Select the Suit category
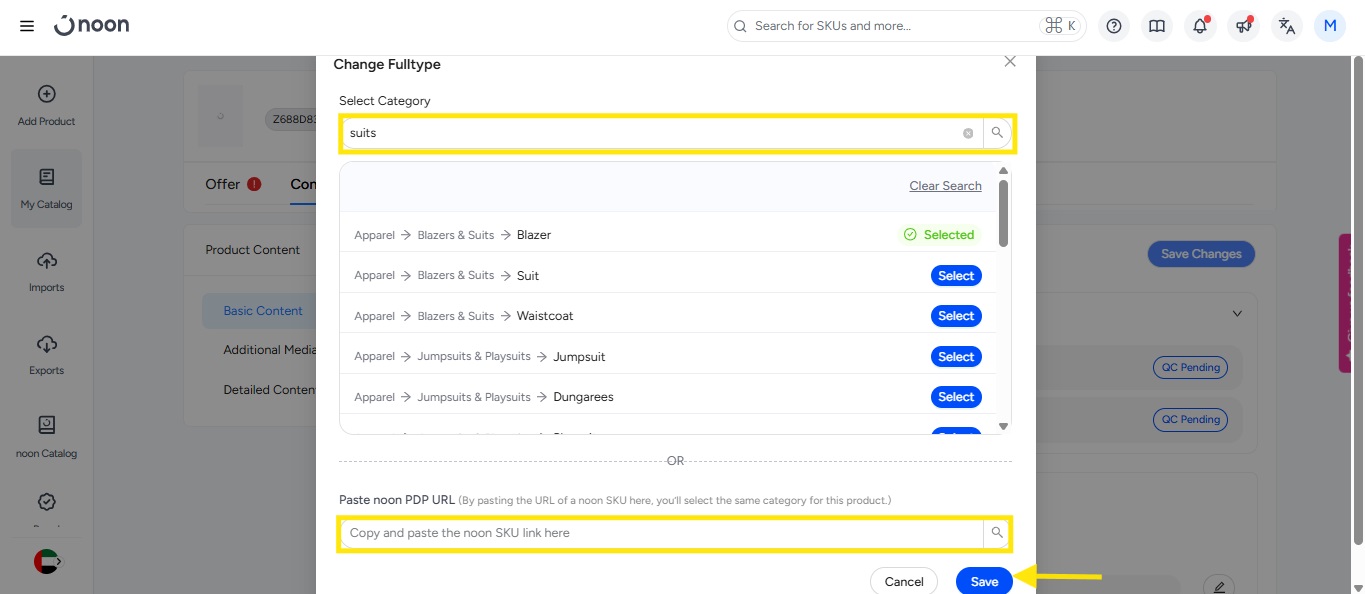Image resolution: width=1365 pixels, height=594 pixels. (x=955, y=276)
